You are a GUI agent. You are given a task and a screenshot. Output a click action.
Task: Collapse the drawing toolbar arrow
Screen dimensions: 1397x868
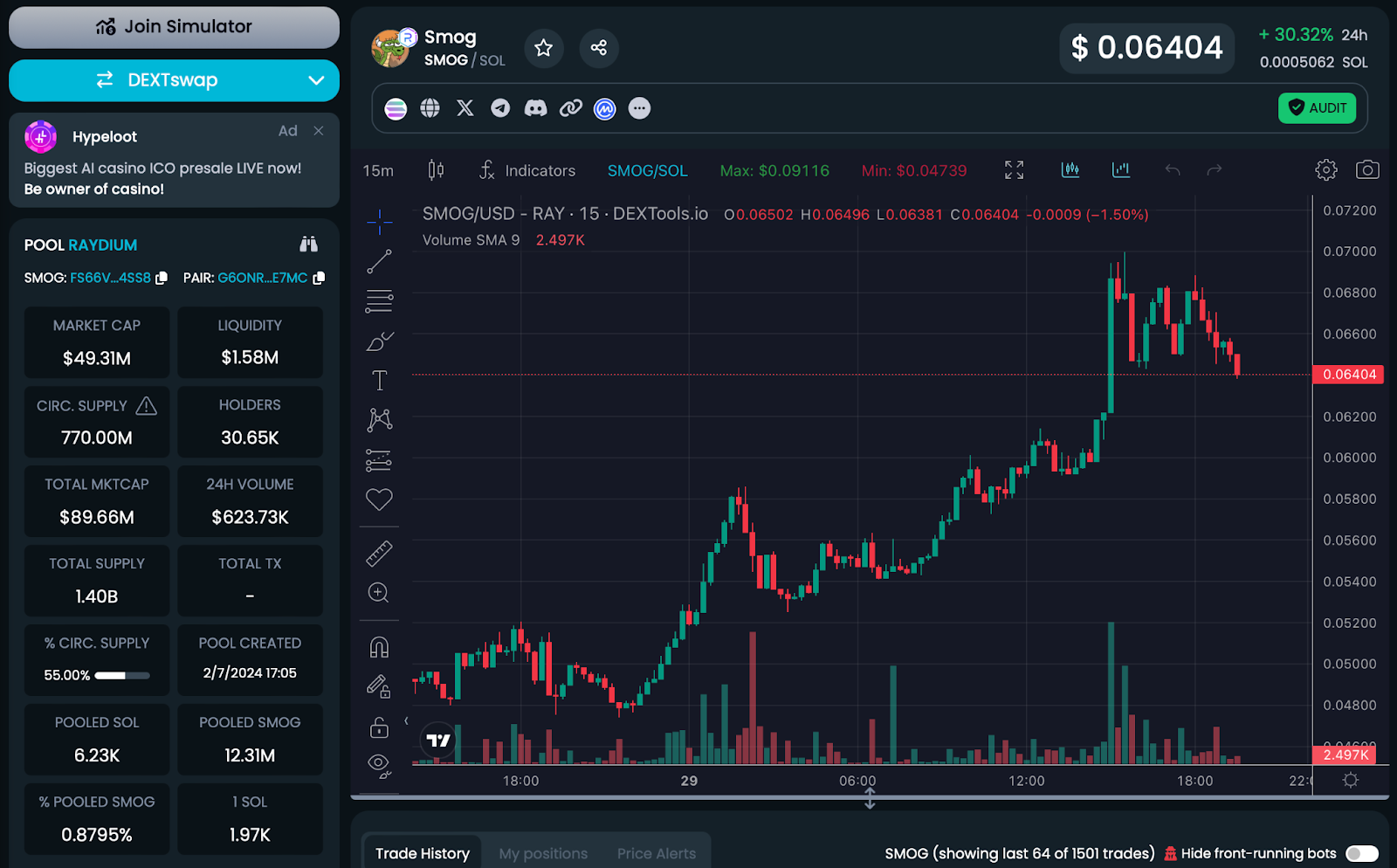pos(406,721)
